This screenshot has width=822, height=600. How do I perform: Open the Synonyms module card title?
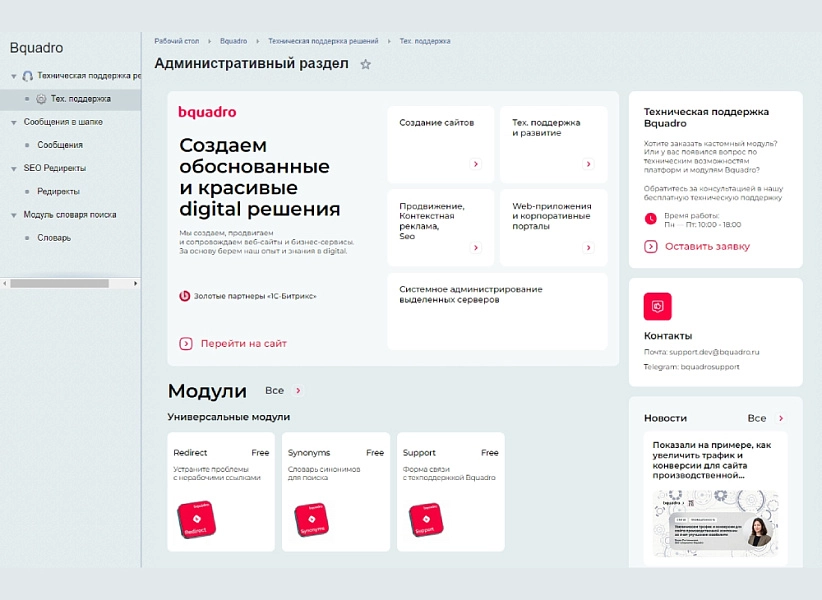(x=309, y=453)
